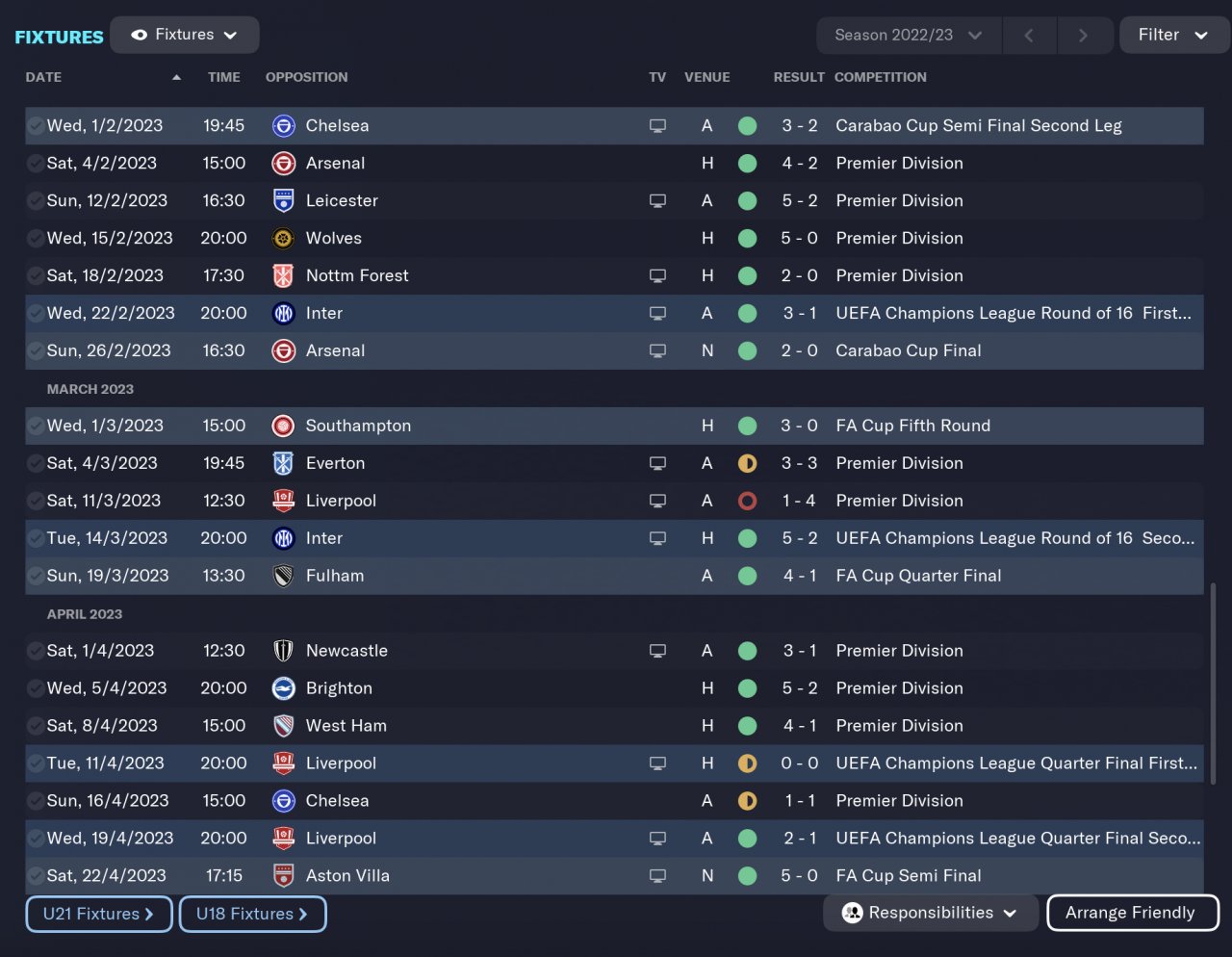1232x957 pixels.
Task: Toggle the tick on the Sun 19/3/2023 fixture
Action: [x=35, y=577]
